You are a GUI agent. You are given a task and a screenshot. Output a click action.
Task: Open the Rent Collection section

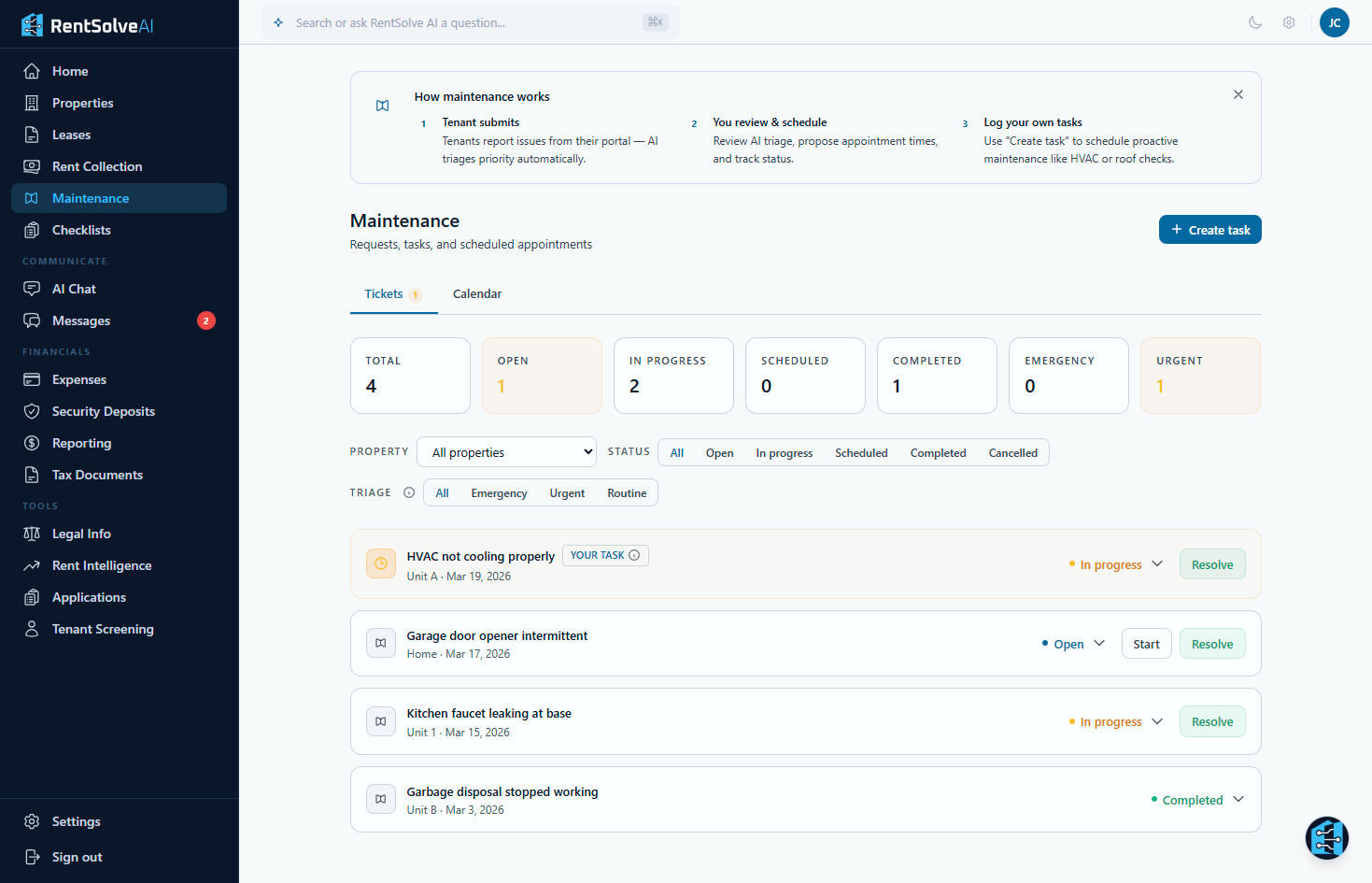[x=96, y=166]
